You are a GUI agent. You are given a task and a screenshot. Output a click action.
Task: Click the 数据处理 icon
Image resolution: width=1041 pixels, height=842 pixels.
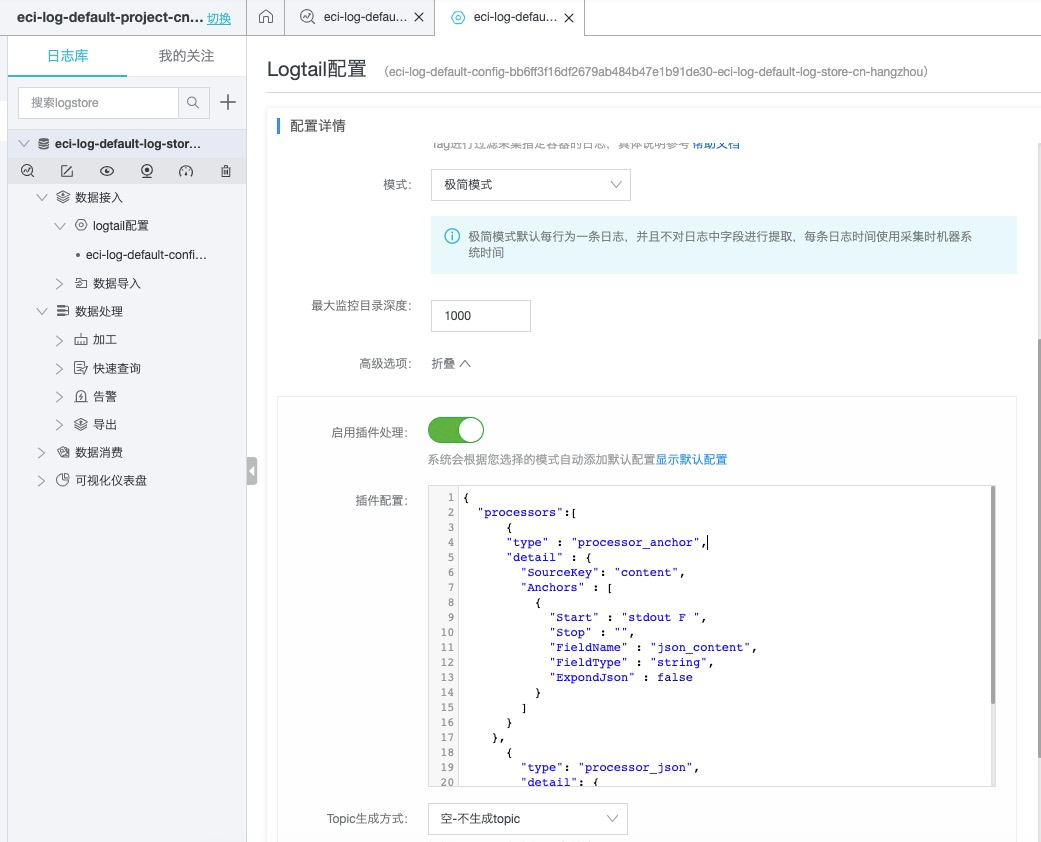click(x=63, y=311)
